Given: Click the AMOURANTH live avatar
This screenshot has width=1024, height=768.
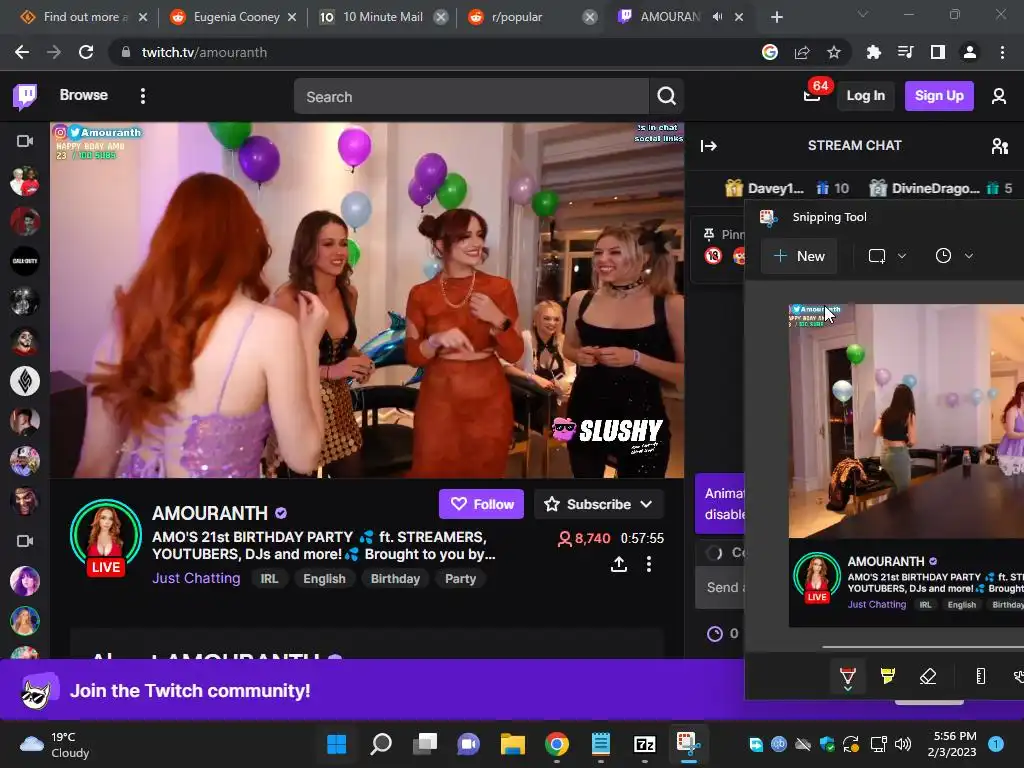Looking at the screenshot, I should 106,537.
